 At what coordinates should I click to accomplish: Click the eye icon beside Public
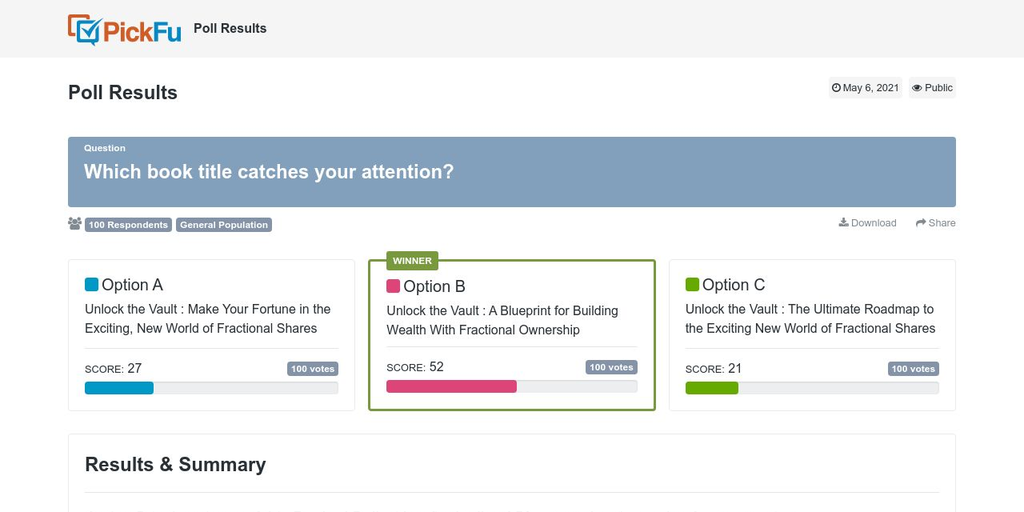917,88
